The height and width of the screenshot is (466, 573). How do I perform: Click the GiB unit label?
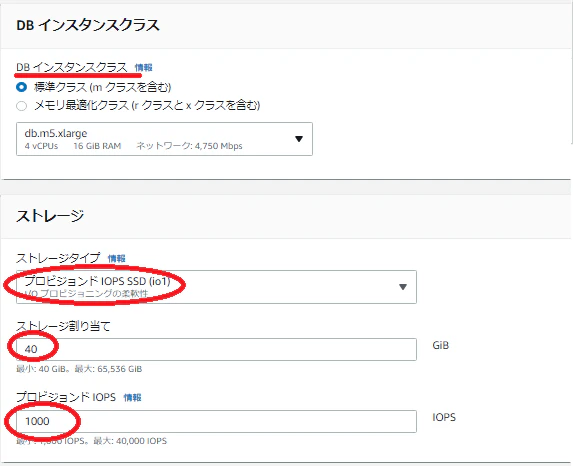coord(440,345)
